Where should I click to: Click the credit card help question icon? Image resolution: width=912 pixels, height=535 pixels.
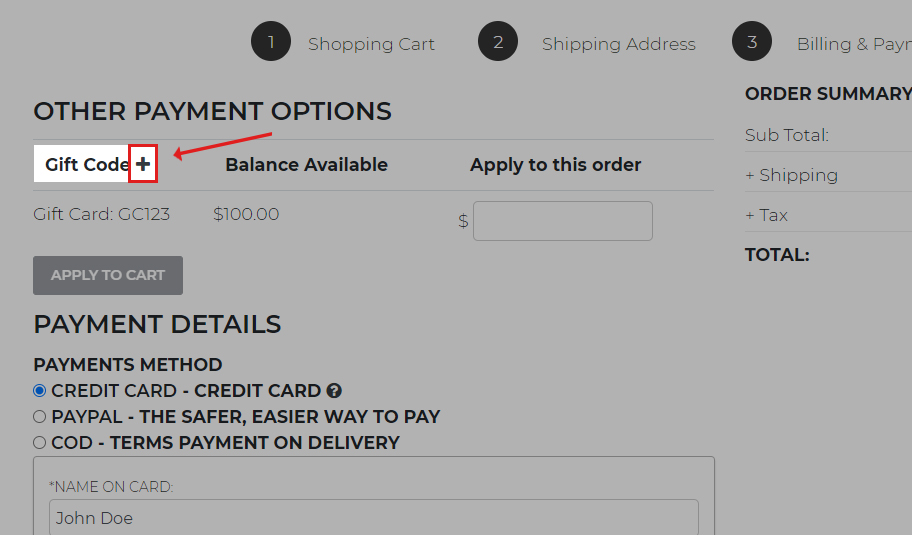(334, 391)
